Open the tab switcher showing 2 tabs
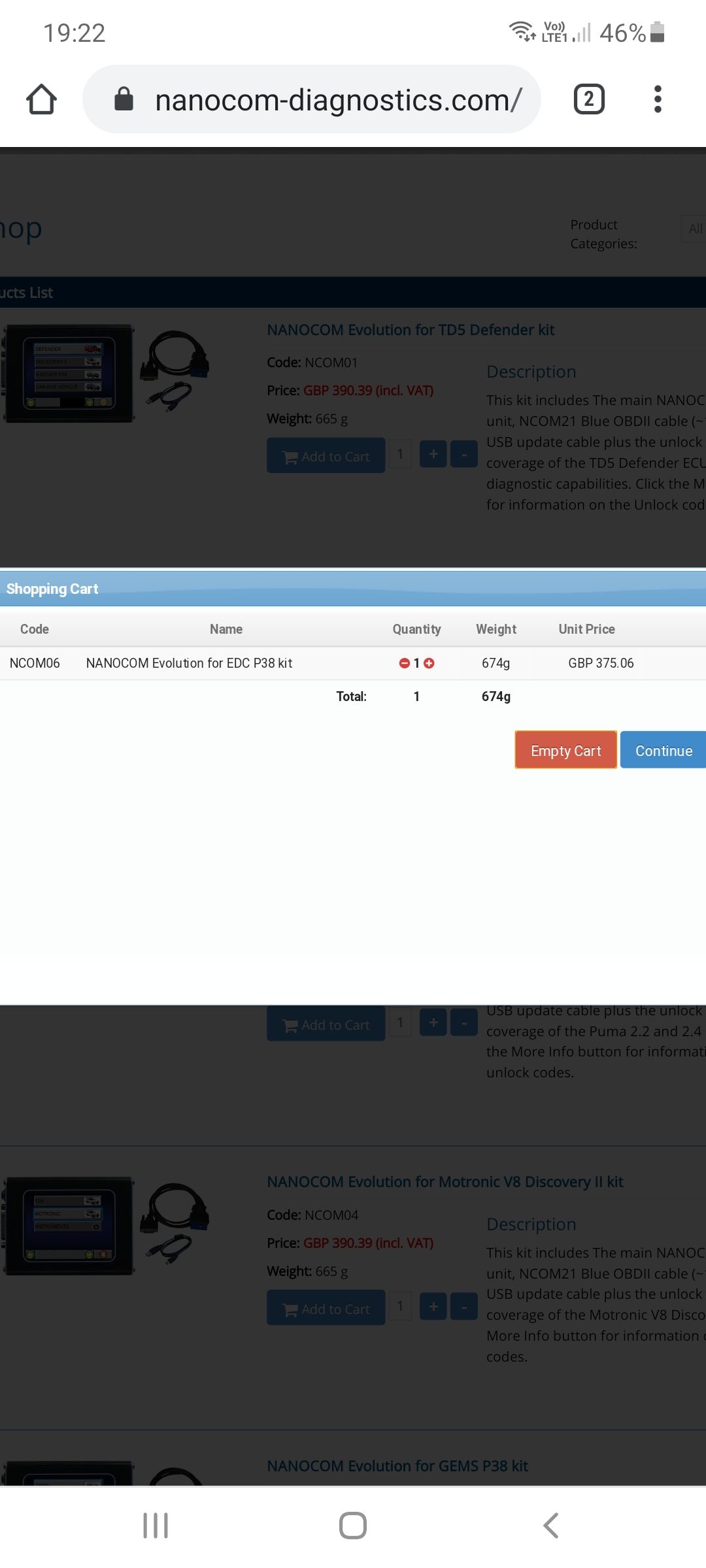 click(589, 99)
